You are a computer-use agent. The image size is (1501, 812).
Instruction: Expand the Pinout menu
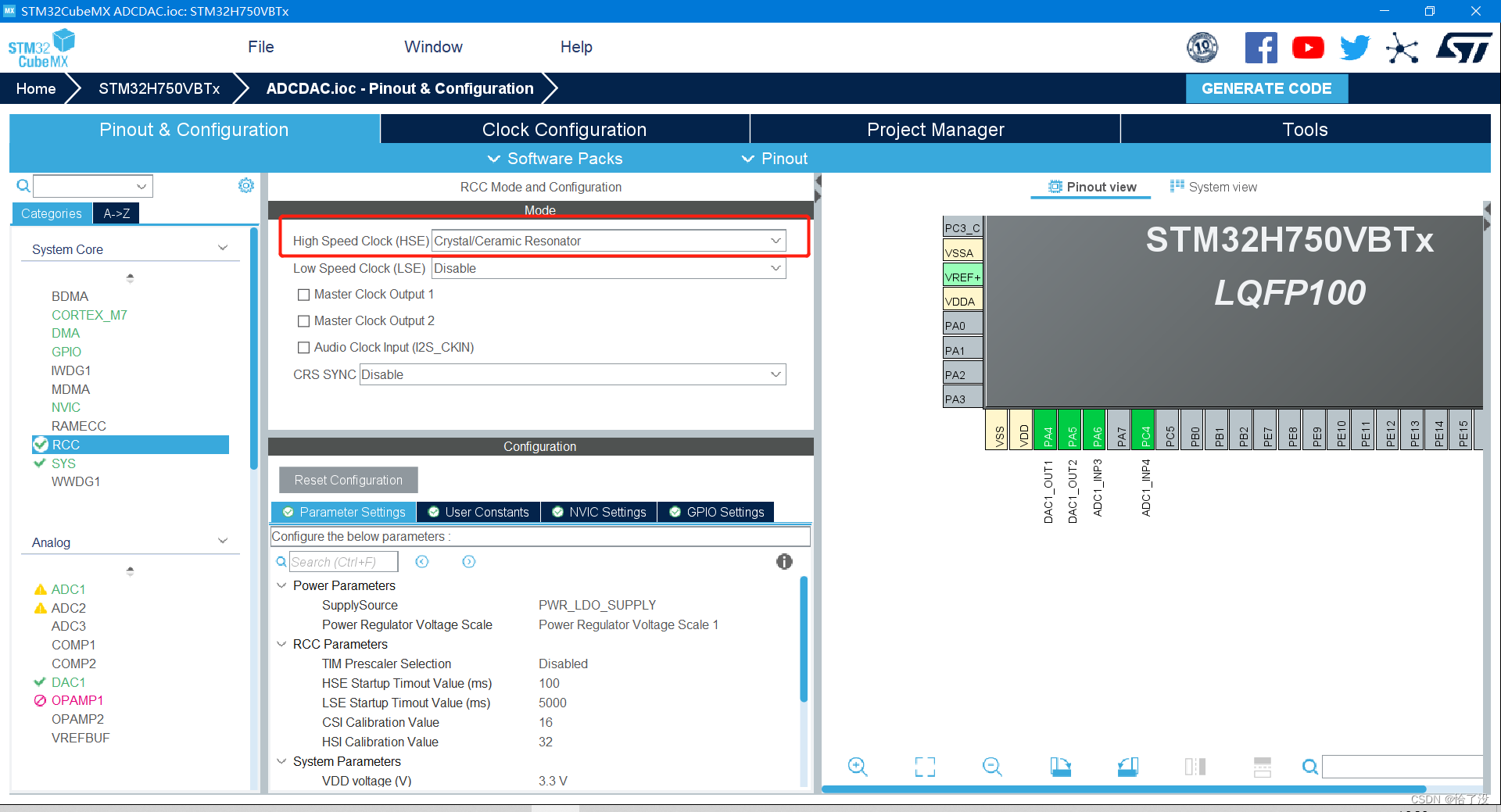point(775,159)
